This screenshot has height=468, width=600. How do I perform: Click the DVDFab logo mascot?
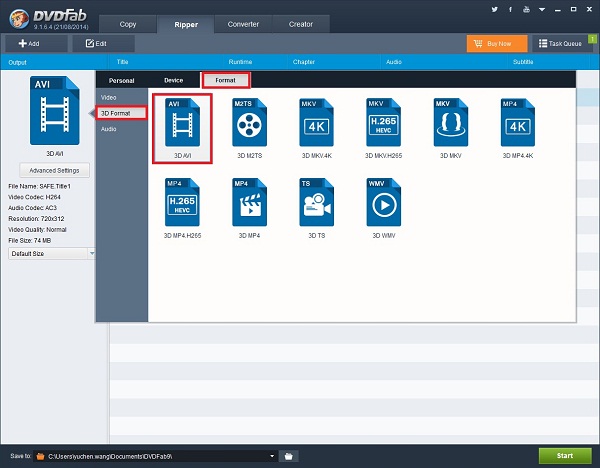(19, 18)
